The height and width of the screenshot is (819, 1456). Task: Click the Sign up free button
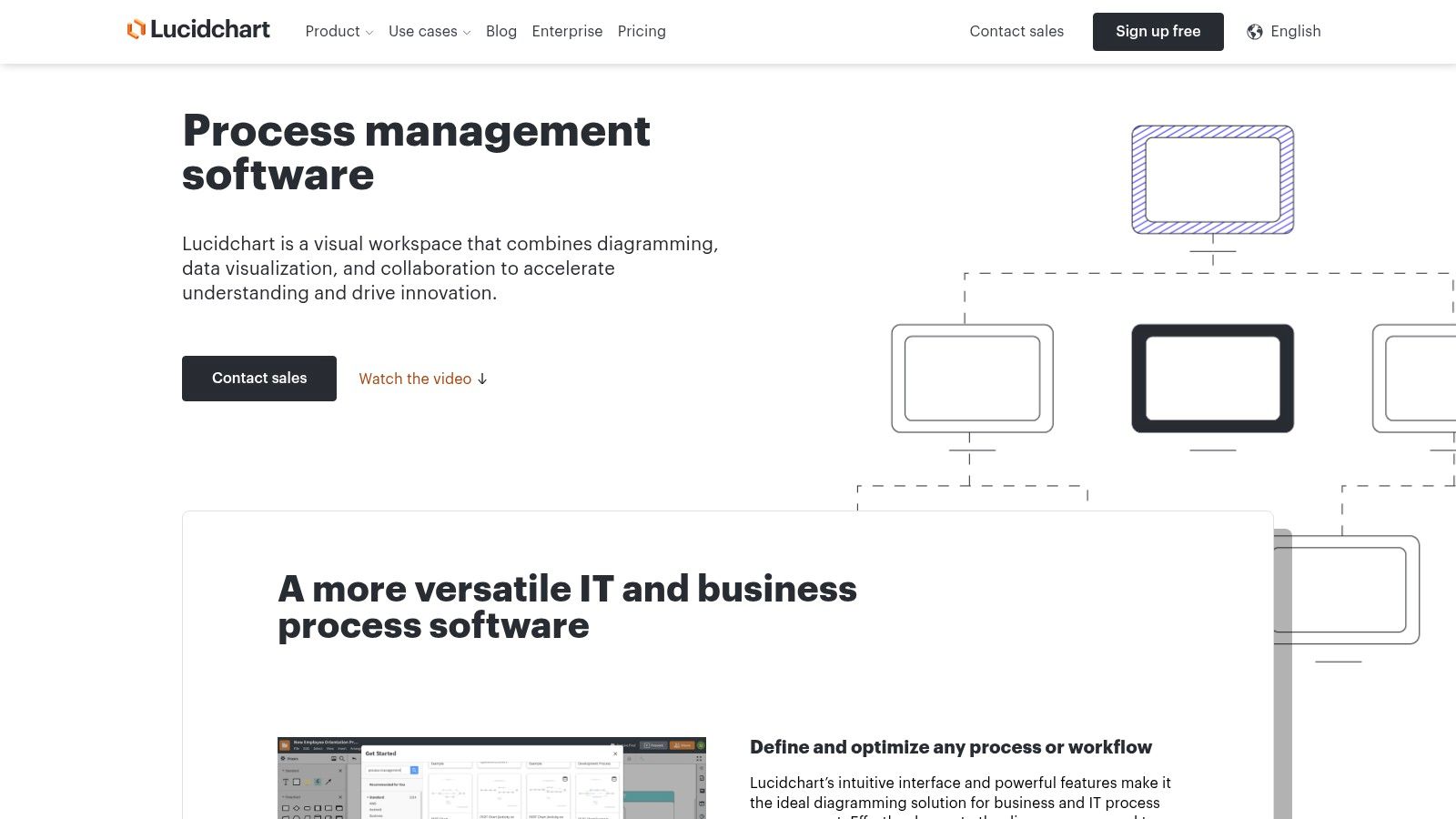(1158, 32)
